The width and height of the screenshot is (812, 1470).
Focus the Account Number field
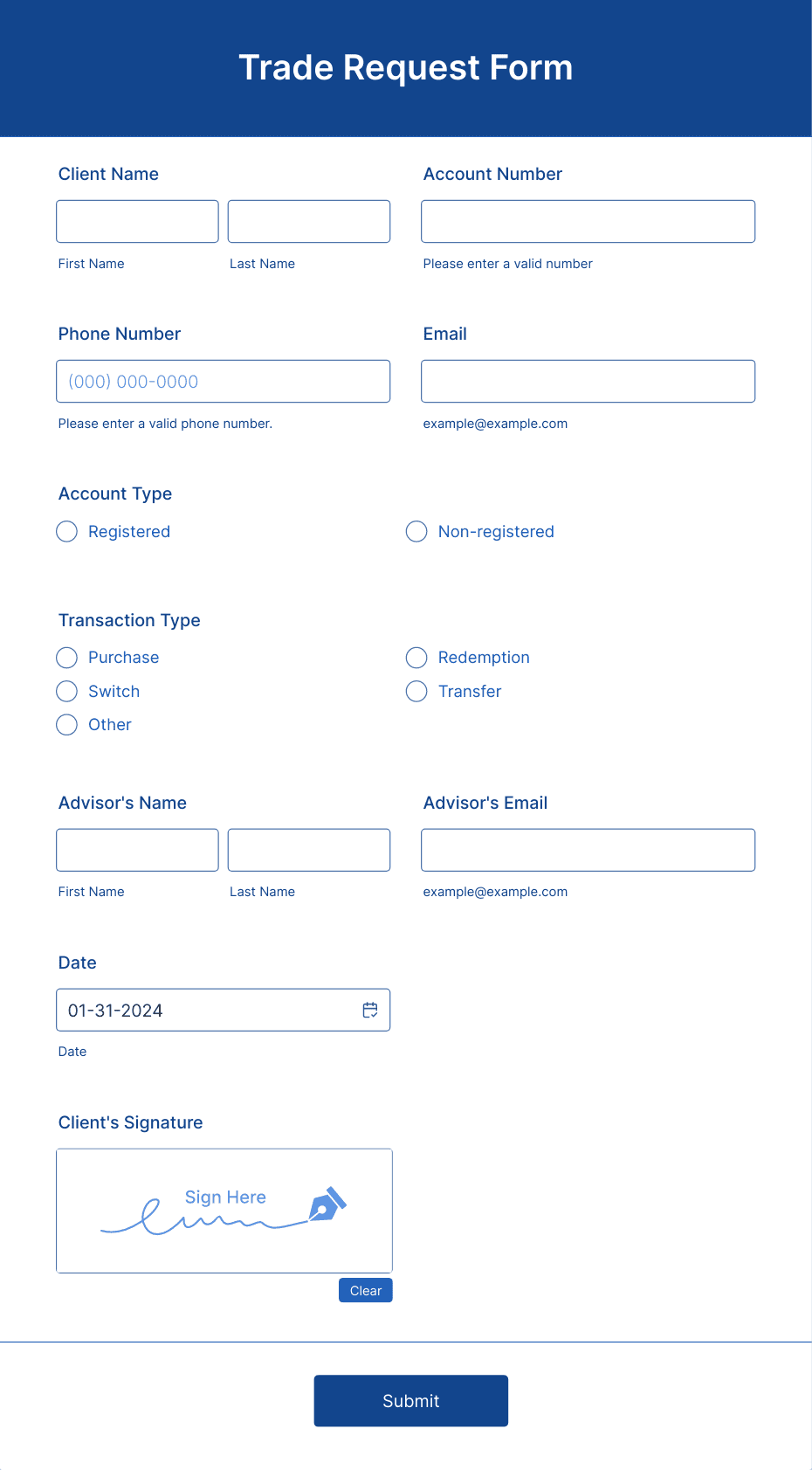pos(588,221)
